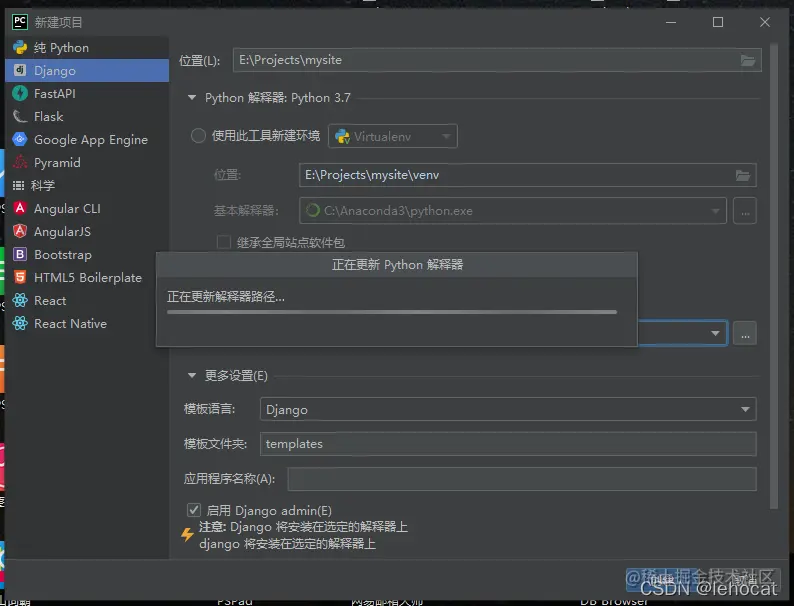Select 纯 Python project type
This screenshot has width=794, height=606.
coord(61,48)
